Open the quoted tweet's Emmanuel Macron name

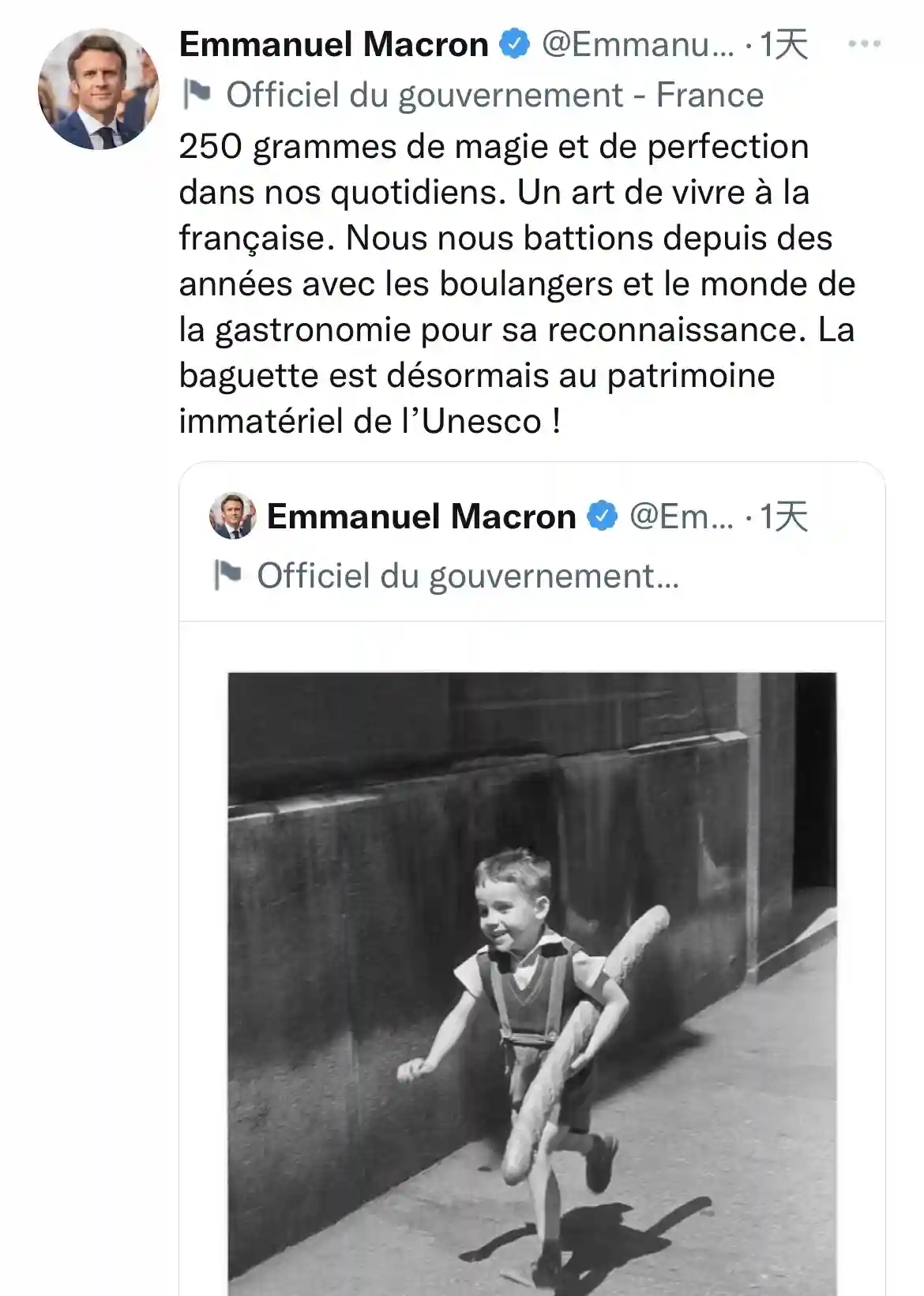point(422,517)
